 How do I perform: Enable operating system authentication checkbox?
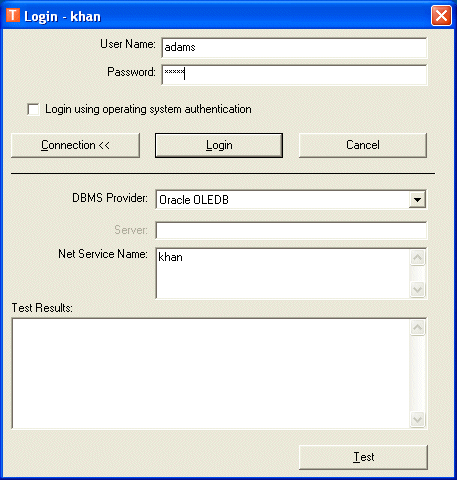click(x=33, y=109)
